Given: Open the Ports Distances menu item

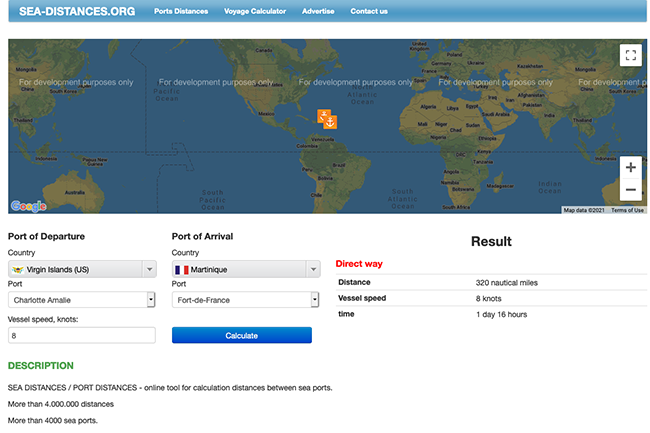Looking at the screenshot, I should [181, 11].
